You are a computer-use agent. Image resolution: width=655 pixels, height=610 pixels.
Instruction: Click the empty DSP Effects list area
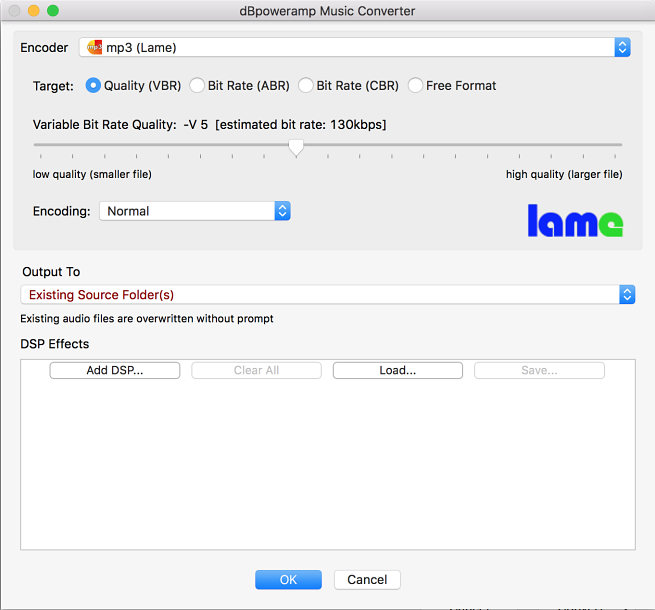[328, 464]
